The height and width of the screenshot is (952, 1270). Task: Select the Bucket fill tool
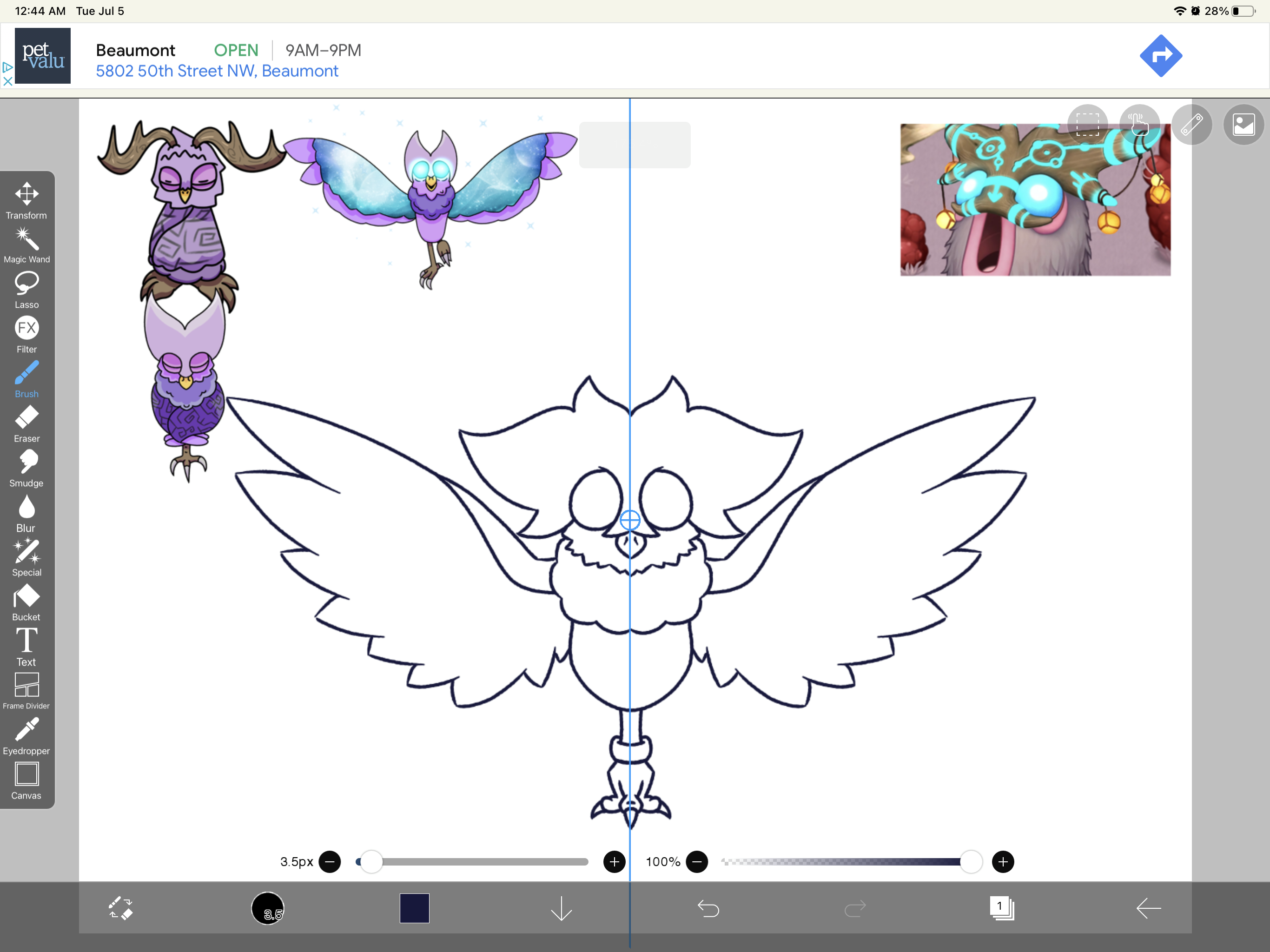(26, 602)
